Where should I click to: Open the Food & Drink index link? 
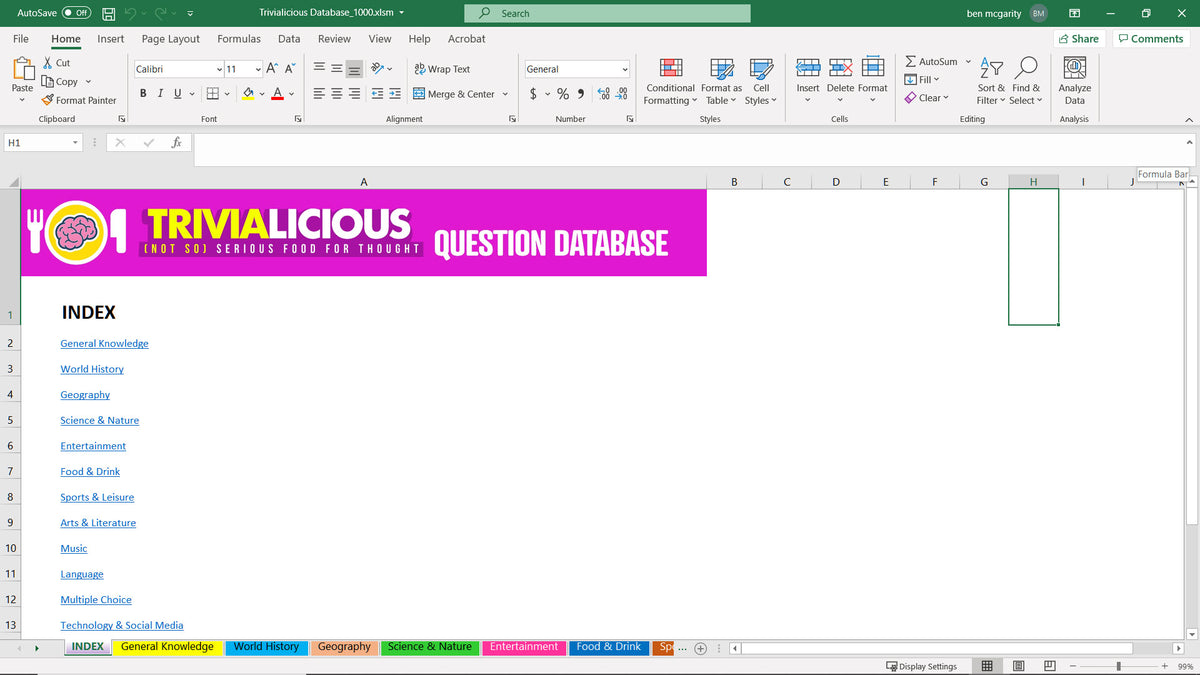[x=90, y=471]
